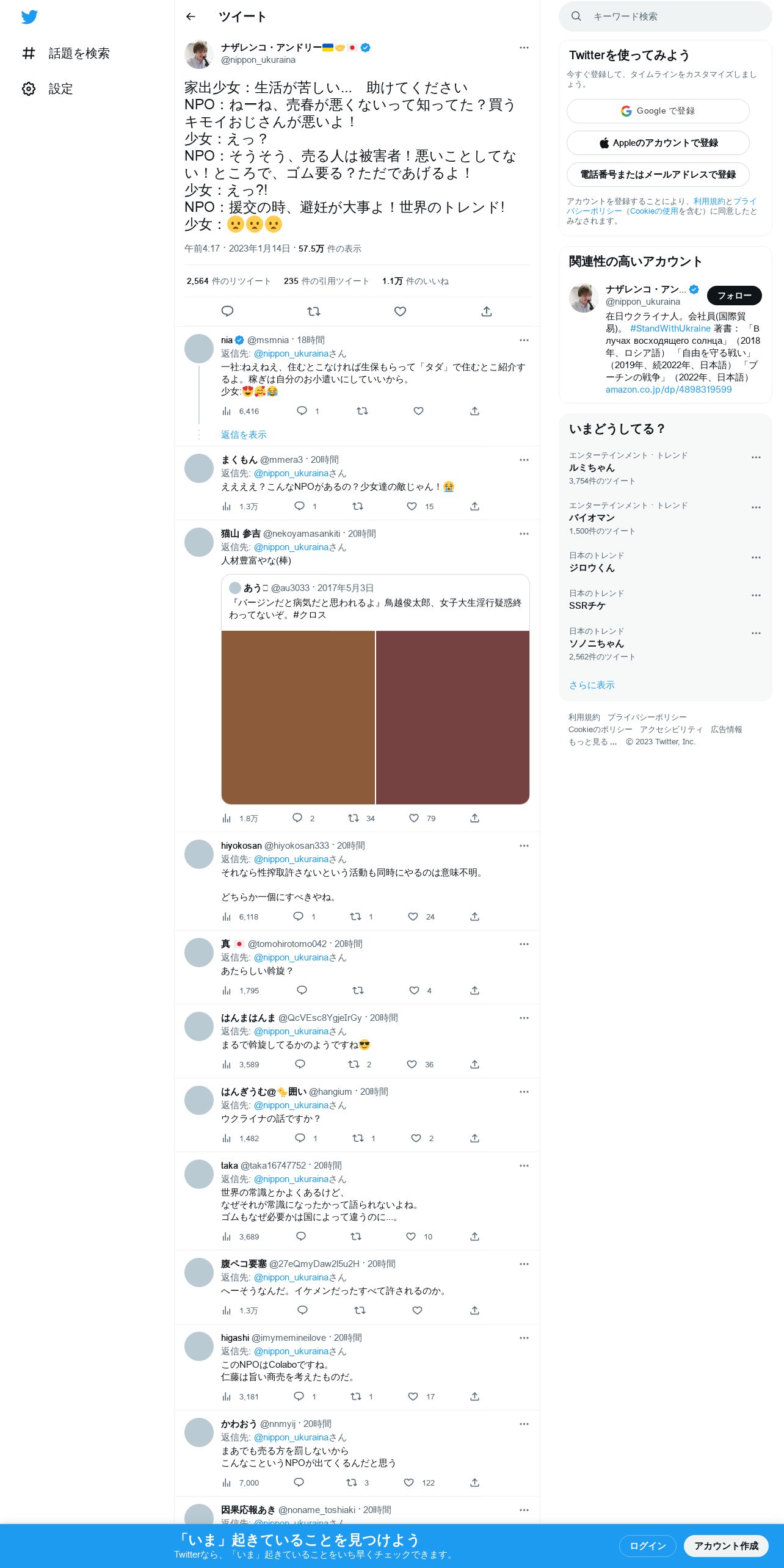Share the main tweet via share icon

(487, 311)
